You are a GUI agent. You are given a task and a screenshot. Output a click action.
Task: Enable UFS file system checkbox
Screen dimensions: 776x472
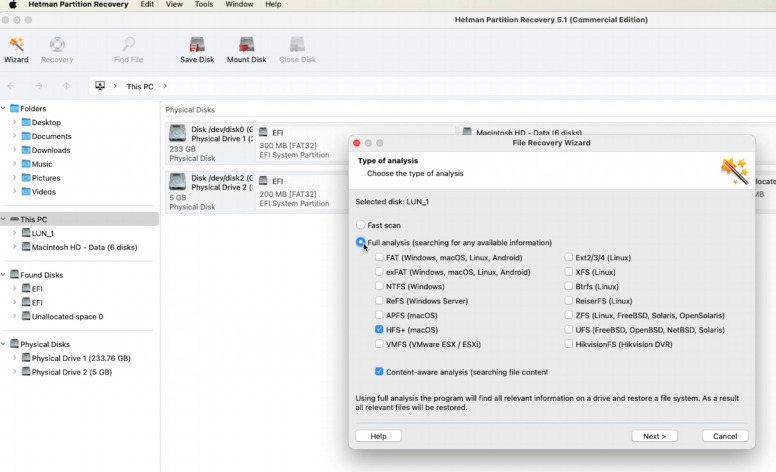point(569,329)
